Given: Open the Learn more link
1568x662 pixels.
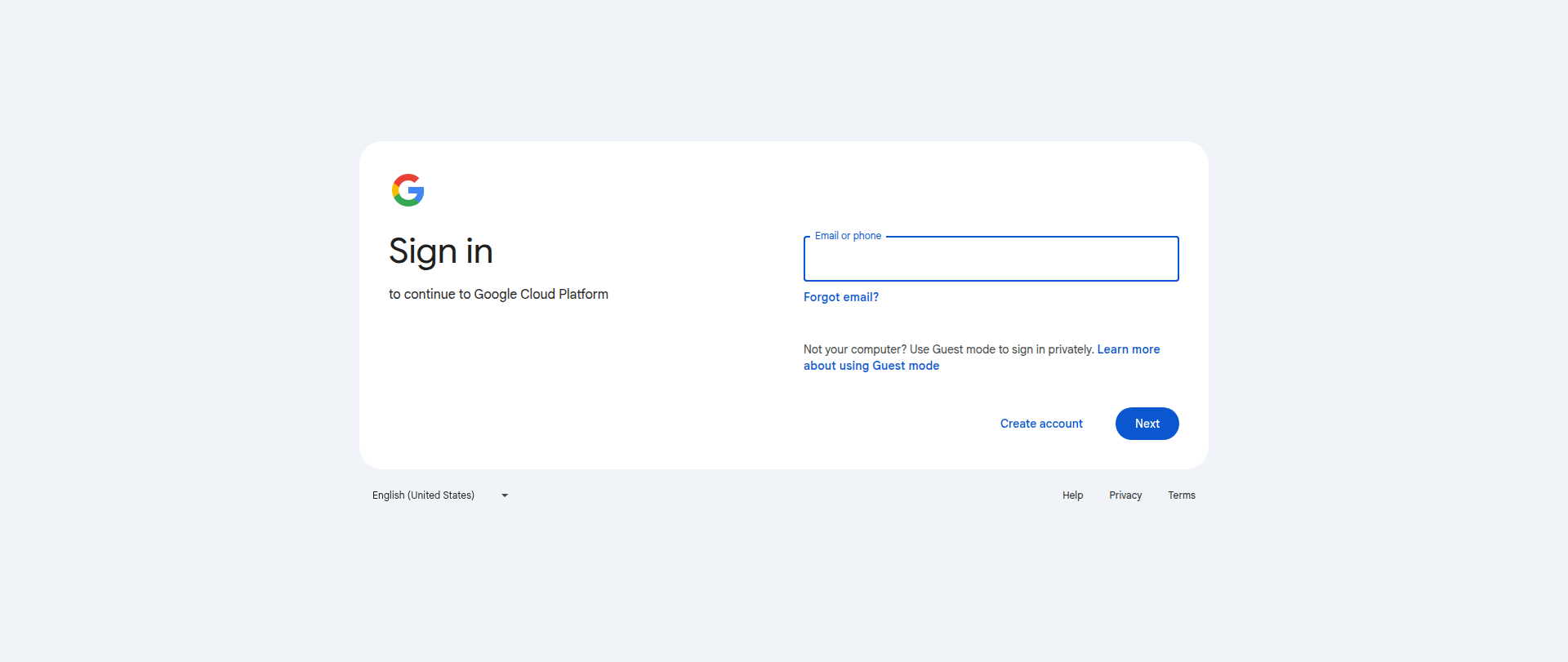Looking at the screenshot, I should pos(1128,349).
